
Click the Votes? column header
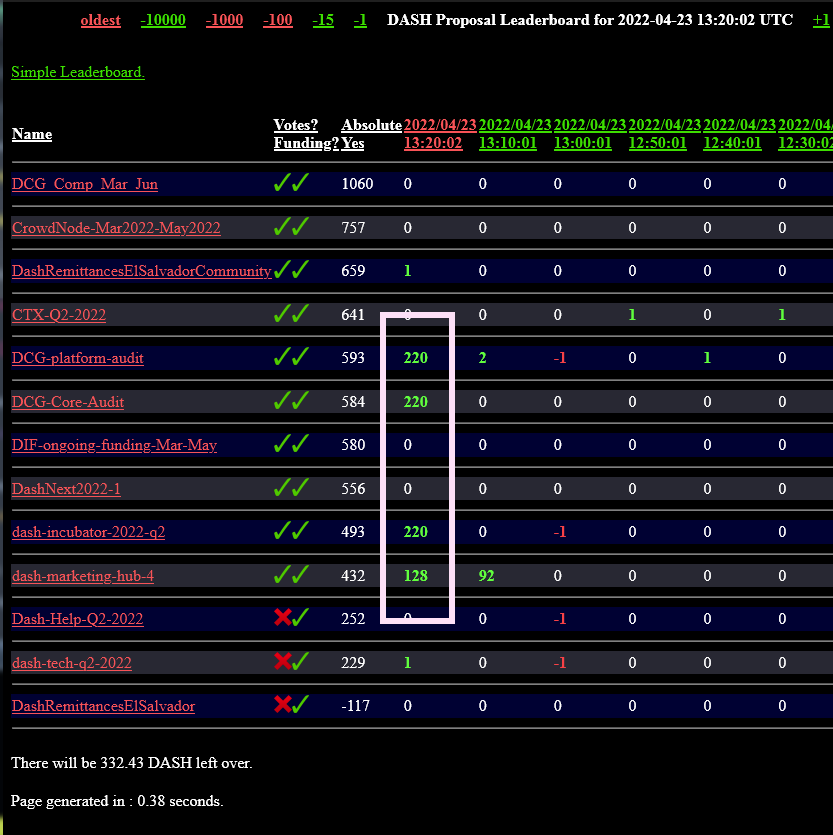[x=296, y=125]
